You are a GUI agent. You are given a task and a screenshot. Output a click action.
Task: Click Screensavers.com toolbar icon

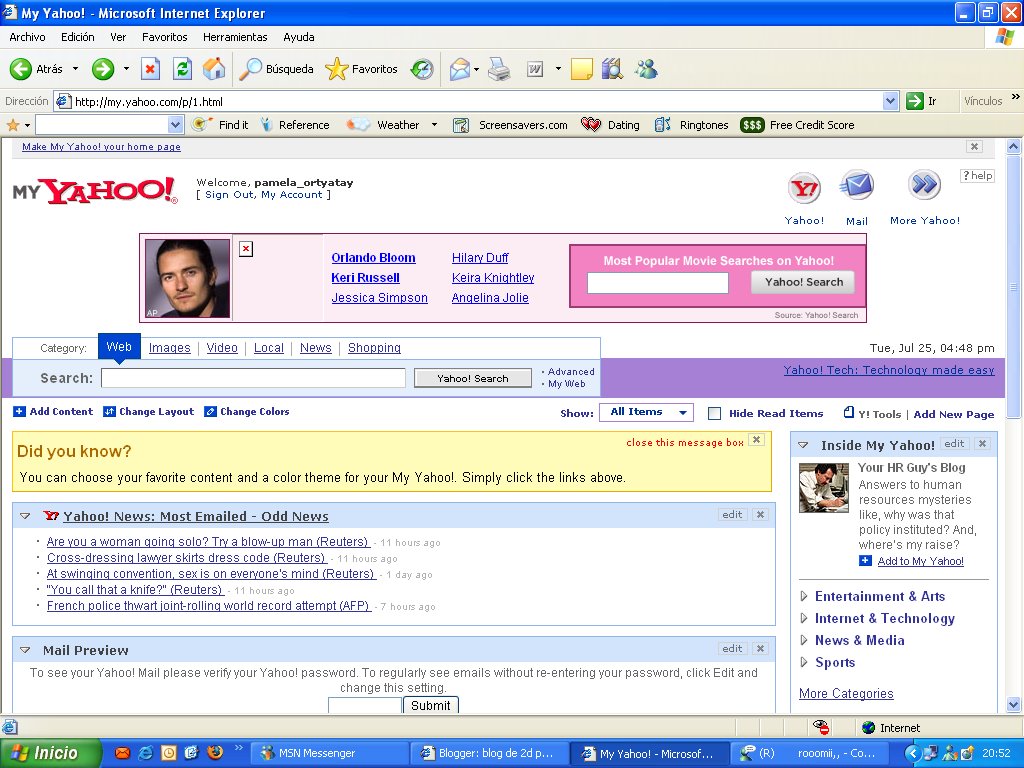(x=461, y=125)
